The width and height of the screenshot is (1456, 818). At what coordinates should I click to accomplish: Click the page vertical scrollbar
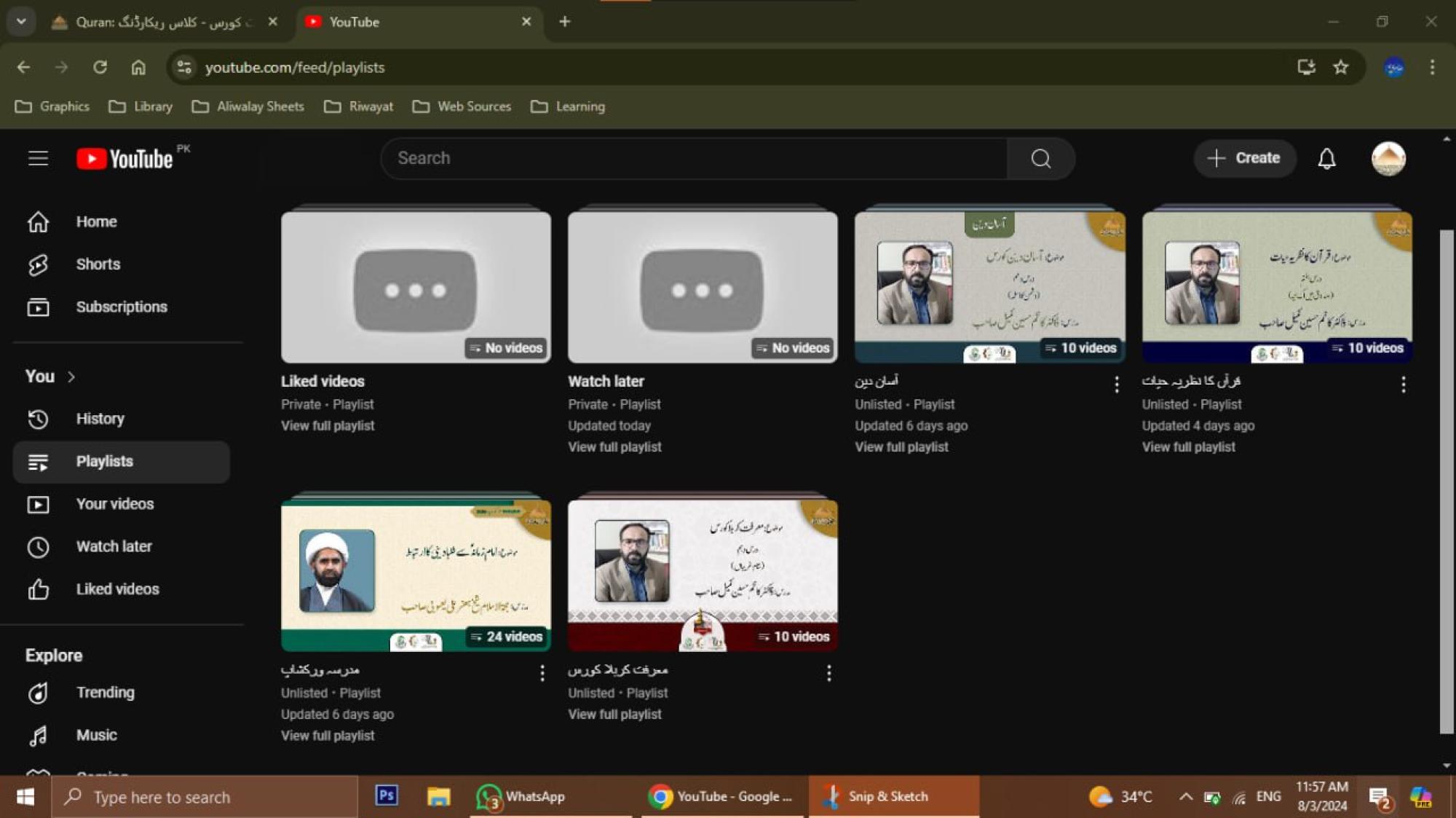[1446, 481]
